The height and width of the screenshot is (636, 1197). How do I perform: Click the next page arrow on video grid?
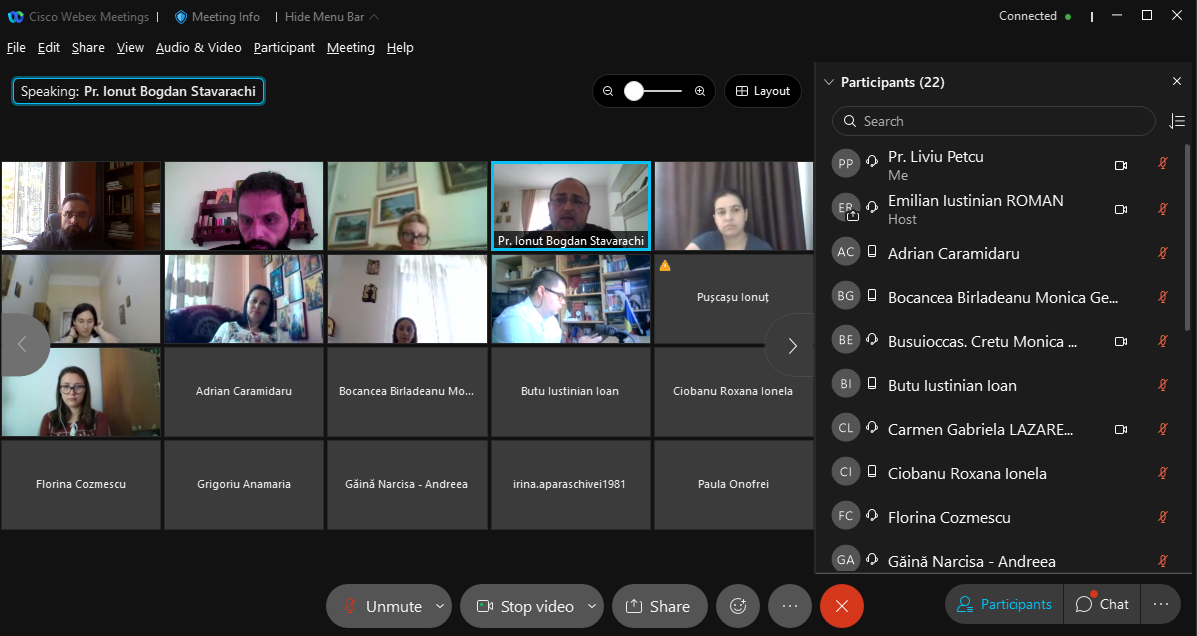(x=792, y=346)
